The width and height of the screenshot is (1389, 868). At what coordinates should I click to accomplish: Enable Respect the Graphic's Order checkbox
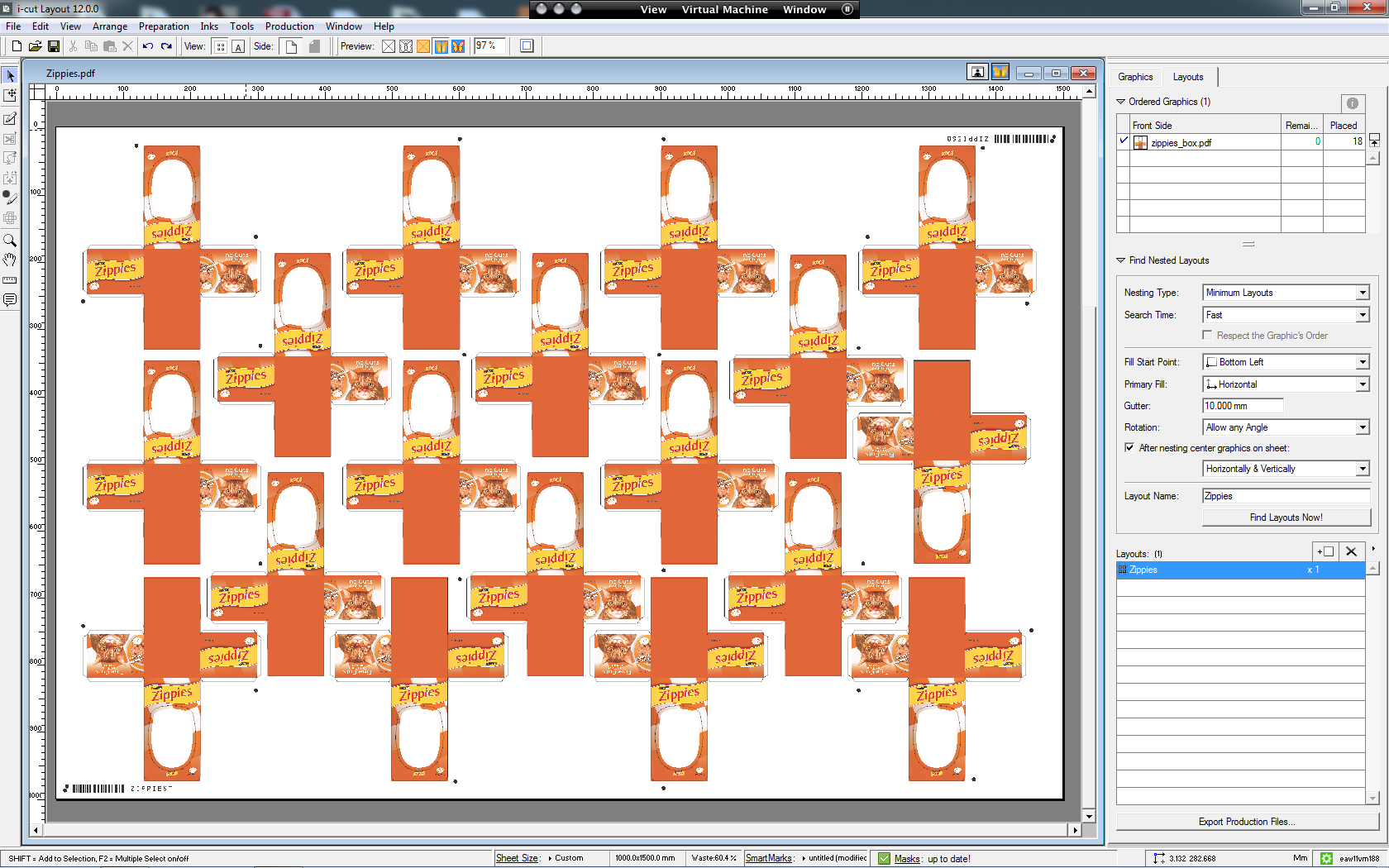tap(1207, 335)
